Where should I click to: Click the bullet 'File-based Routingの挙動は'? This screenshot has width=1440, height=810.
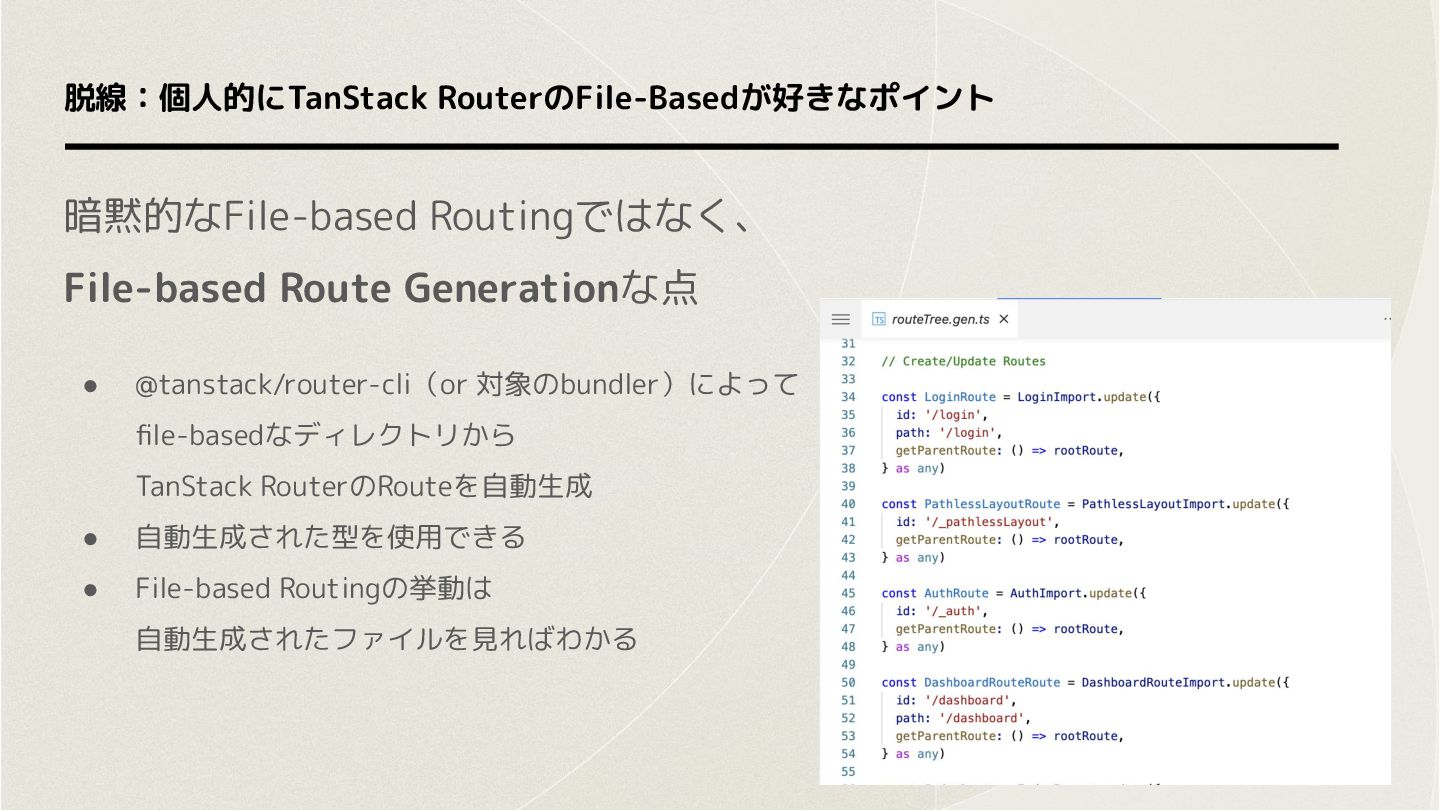click(x=314, y=588)
